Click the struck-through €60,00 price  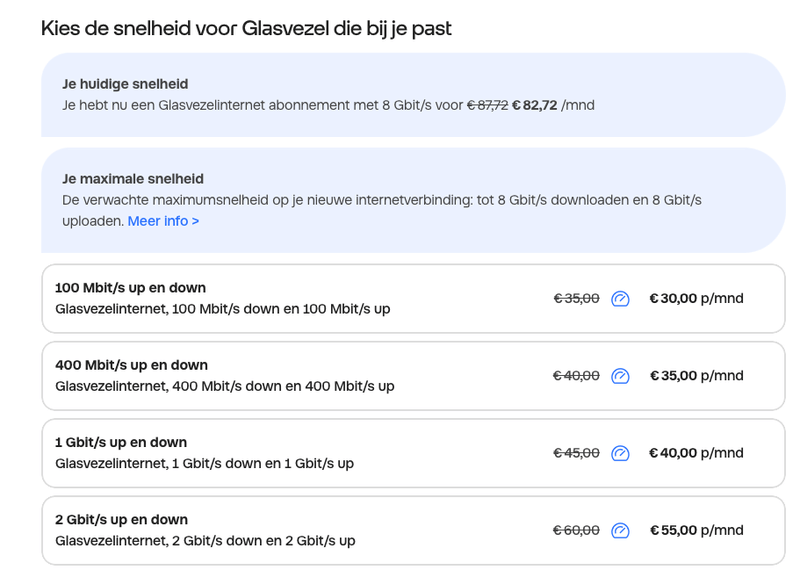(x=576, y=530)
